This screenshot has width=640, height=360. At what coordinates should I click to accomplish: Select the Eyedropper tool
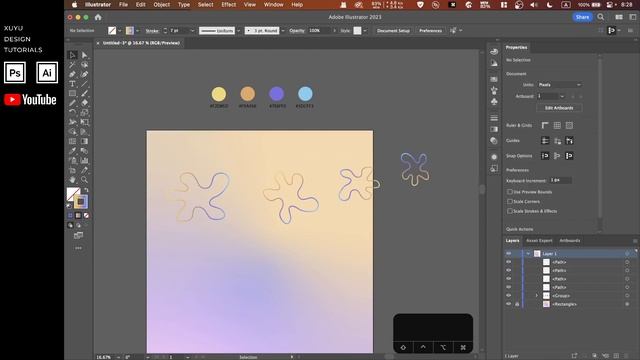(72, 151)
